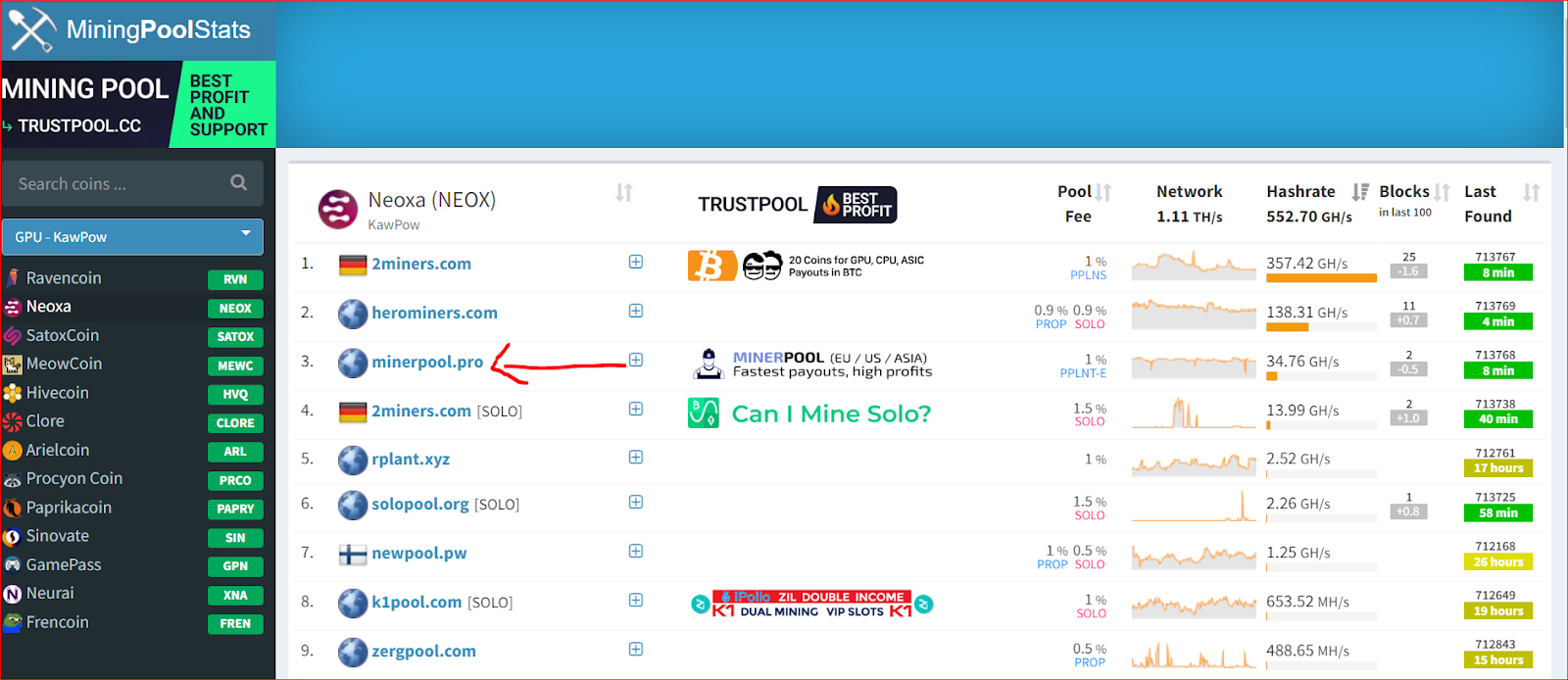The width and height of the screenshot is (1568, 680).
Task: Click the Can I Mine Solo? banner
Action: coord(809,413)
